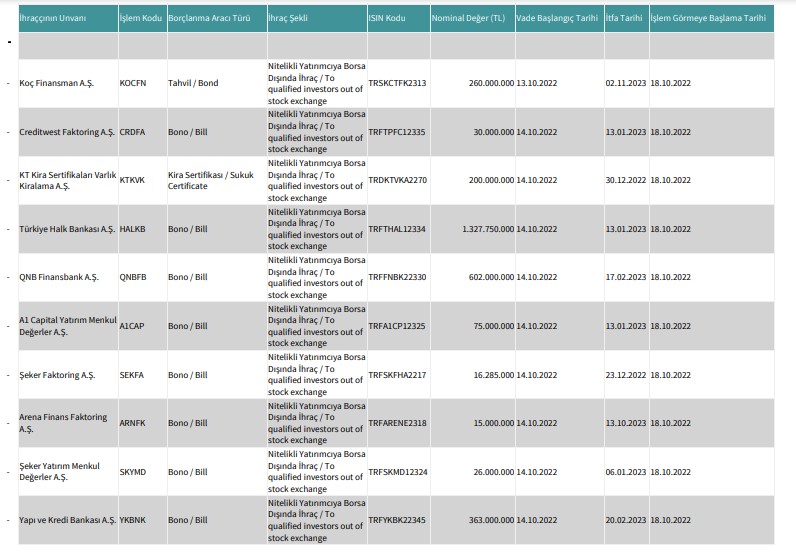Image resolution: width=796 pixels, height=553 pixels.
Task: Select ISIN code TRFTHAL12334
Action: tap(397, 229)
